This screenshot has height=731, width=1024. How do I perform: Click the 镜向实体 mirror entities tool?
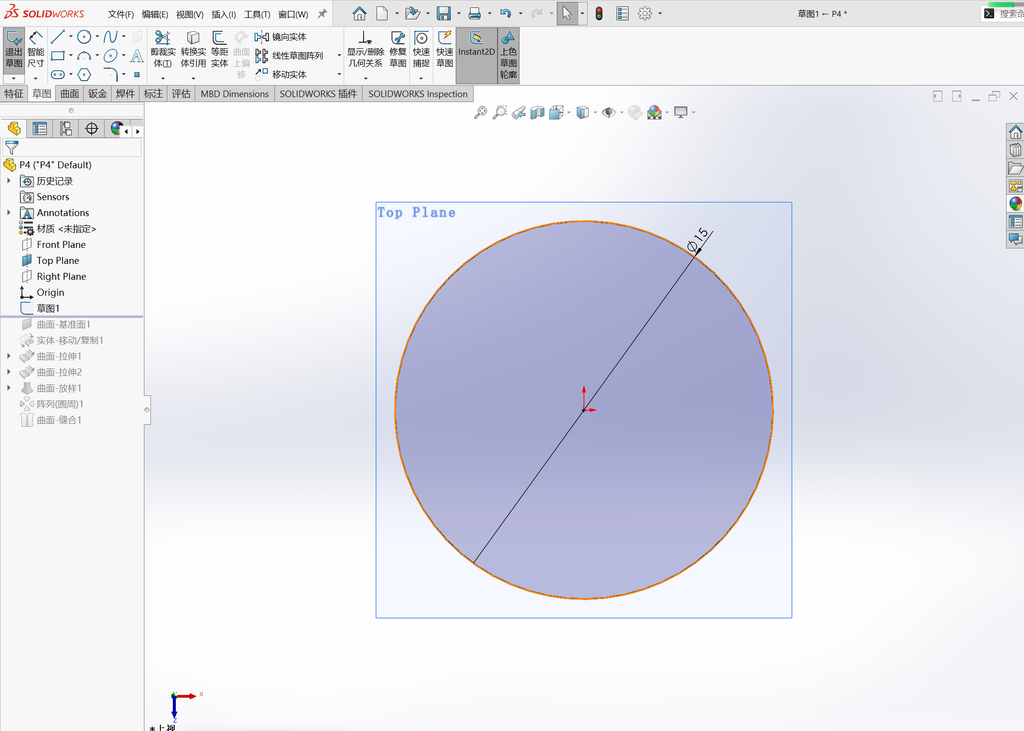coord(281,37)
